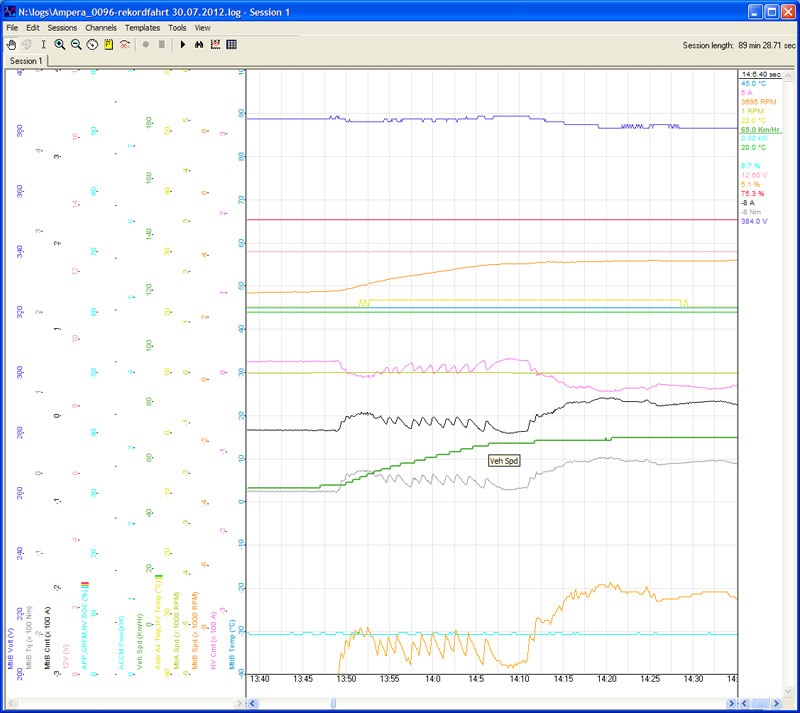Viewport: 800px width, 713px height.
Task: Select the I-beam cursor tool
Action: tap(42, 45)
